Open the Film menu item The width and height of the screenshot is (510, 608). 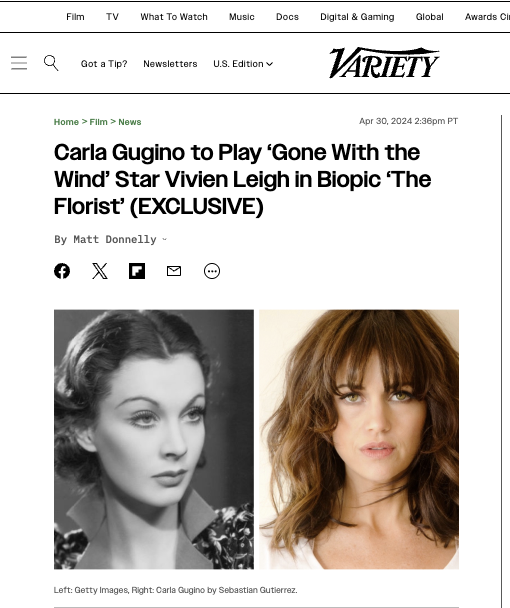[x=75, y=17]
